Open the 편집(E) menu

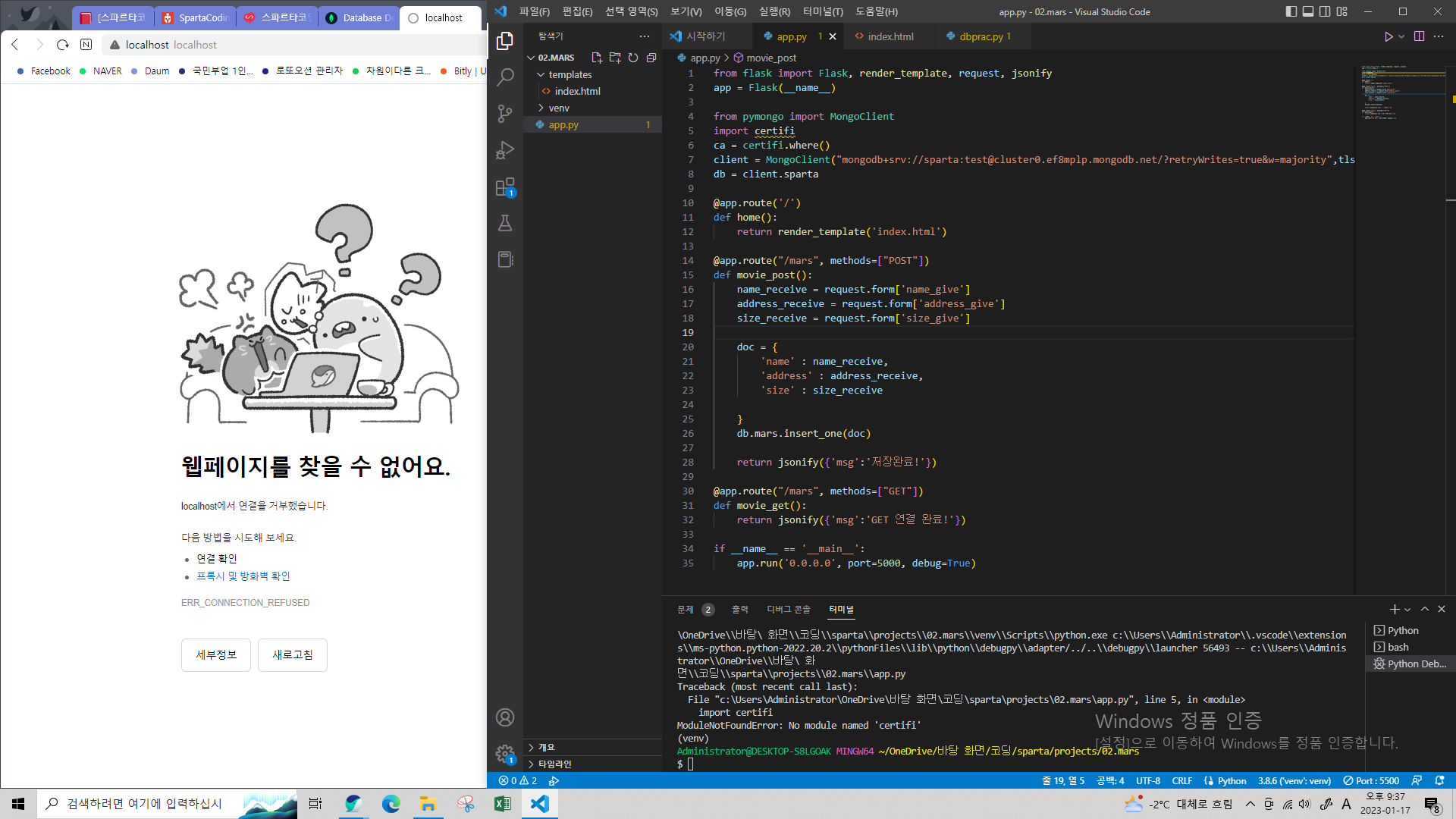point(578,11)
